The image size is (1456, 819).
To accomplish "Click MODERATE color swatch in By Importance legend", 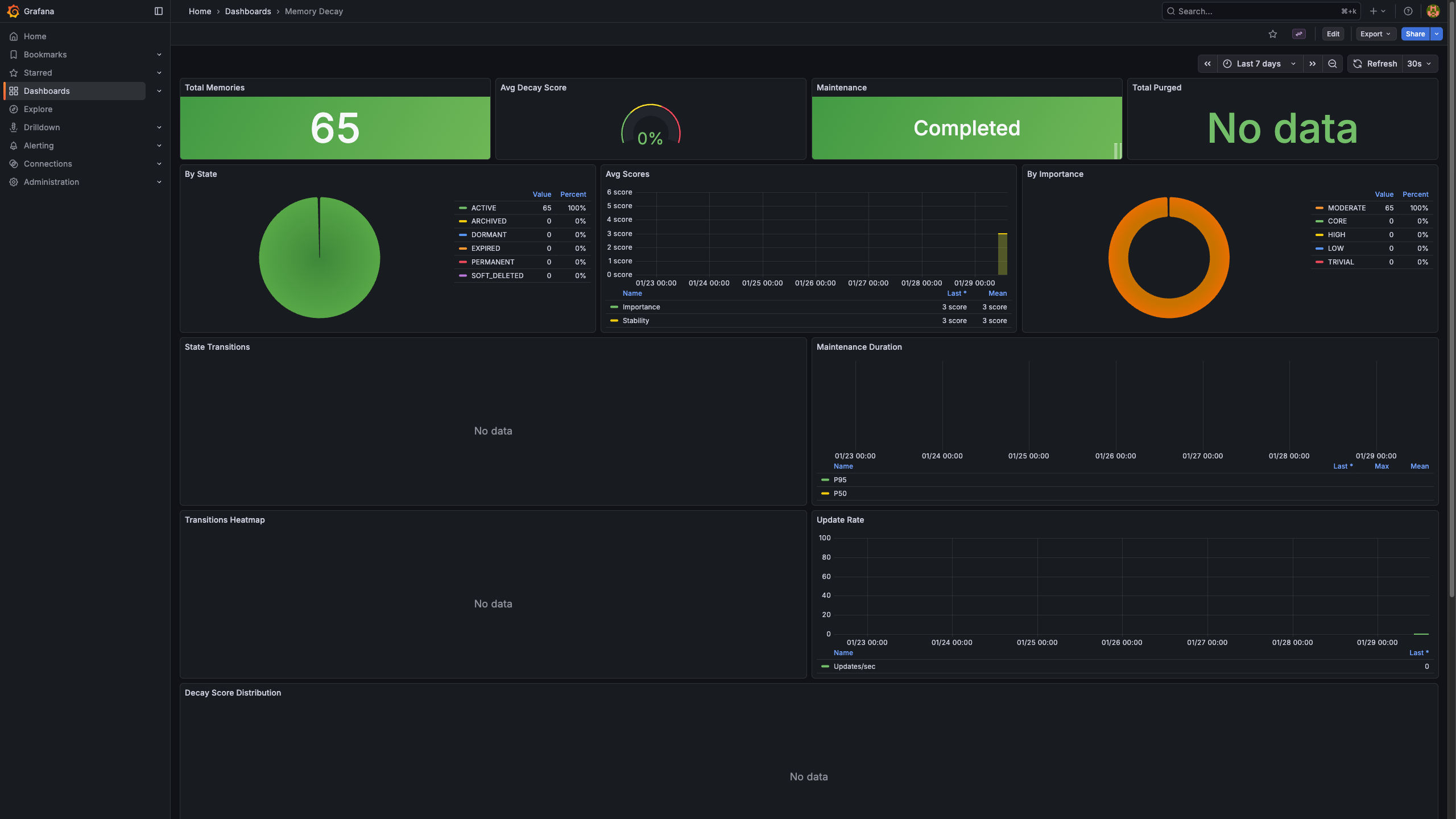I will coord(1319,208).
